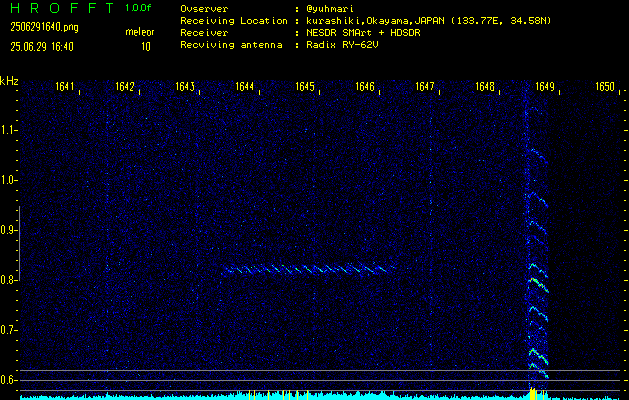The width and height of the screenshot is (629, 400).
Task: Click the long horizontal echo trace near 0.82 kHz
Action: pyautogui.click(x=308, y=269)
